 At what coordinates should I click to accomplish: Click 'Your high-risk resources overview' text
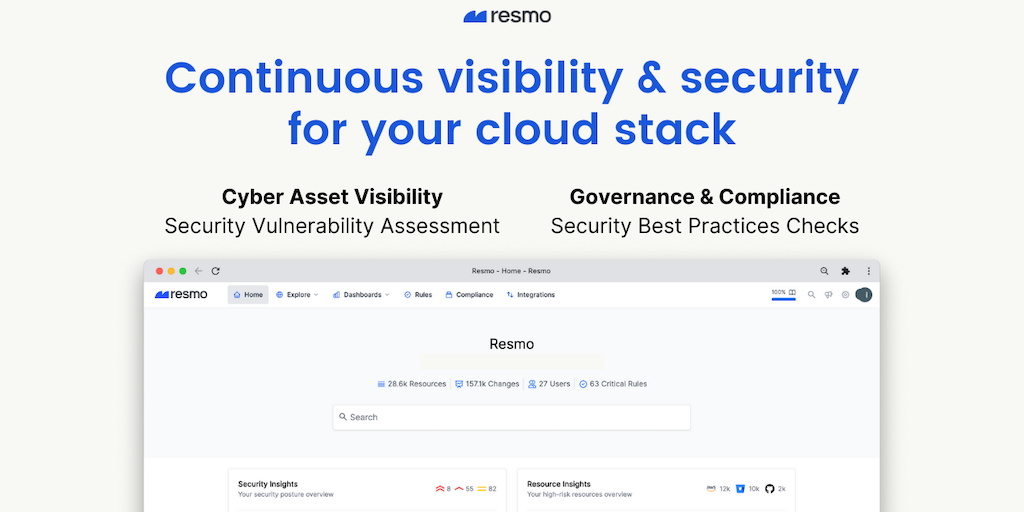pos(579,494)
